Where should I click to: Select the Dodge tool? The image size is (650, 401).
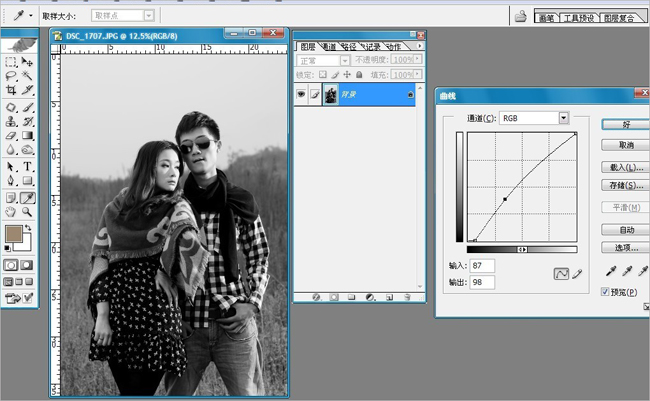27,149
